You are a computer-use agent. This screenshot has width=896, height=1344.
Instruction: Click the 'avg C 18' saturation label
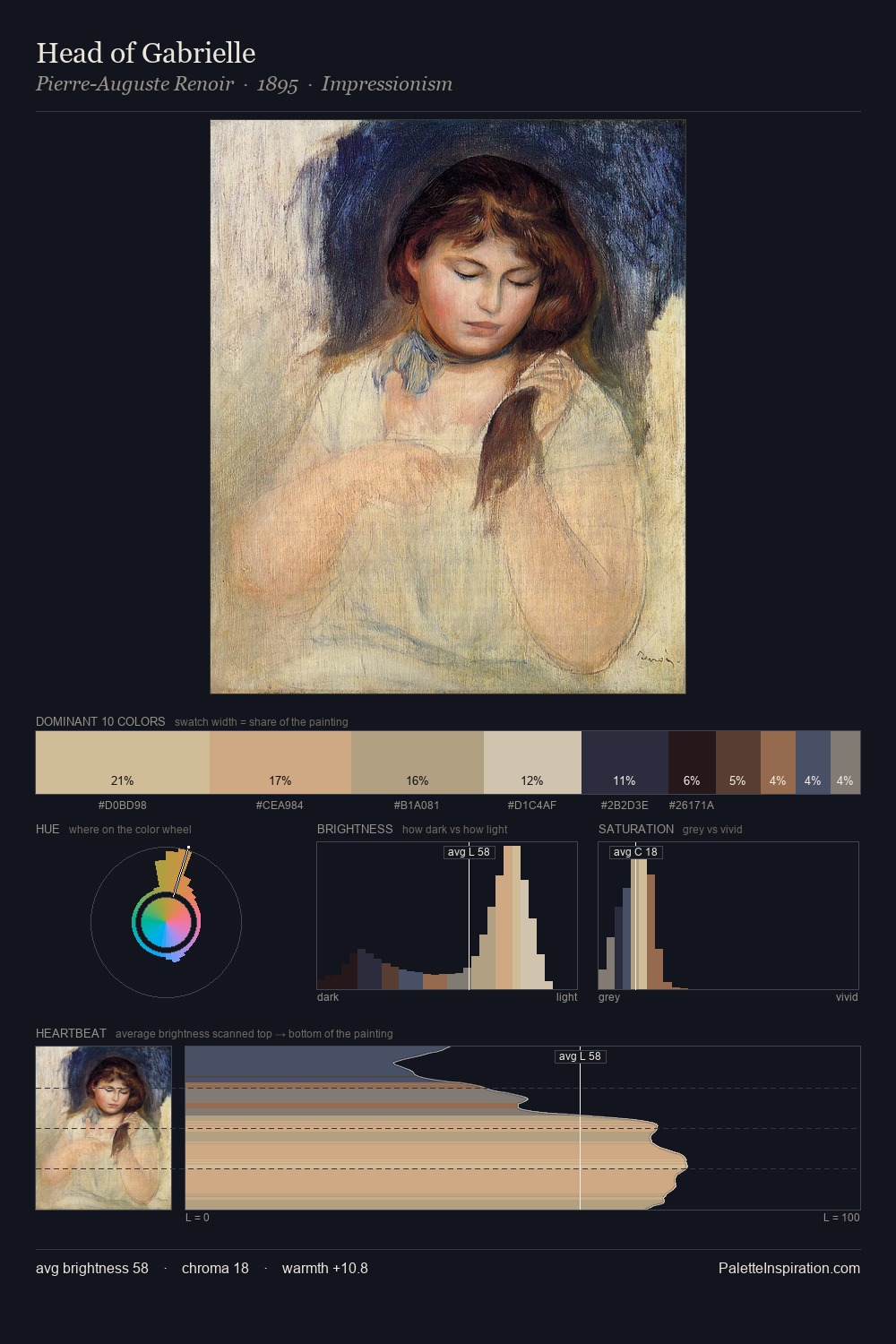point(635,852)
